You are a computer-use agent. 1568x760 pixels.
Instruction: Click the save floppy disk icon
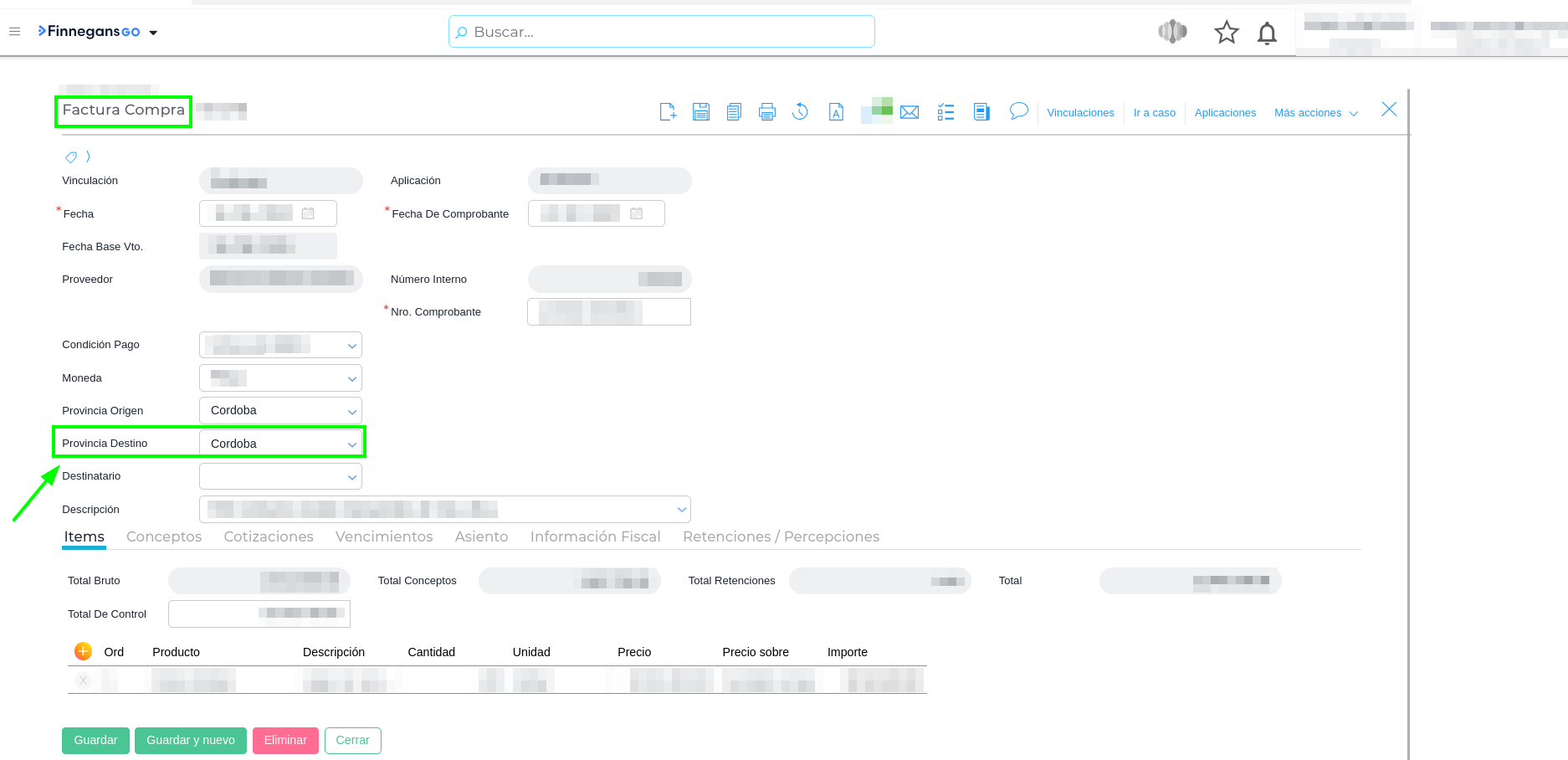click(700, 112)
